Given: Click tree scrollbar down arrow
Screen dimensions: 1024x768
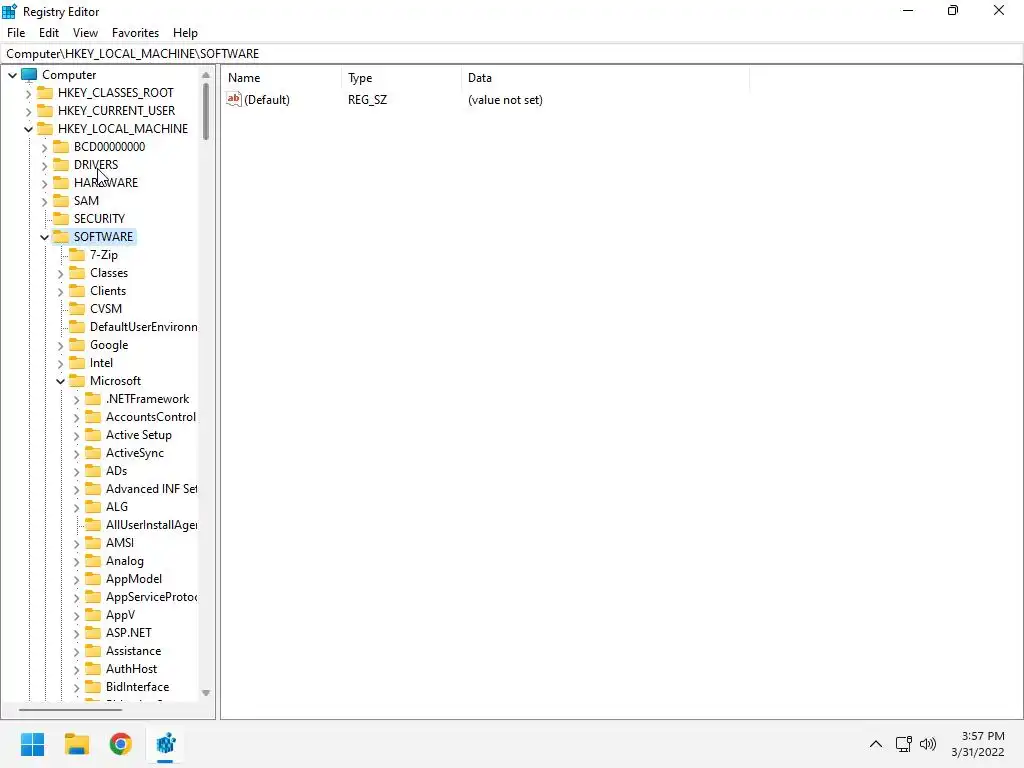Looking at the screenshot, I should pos(206,693).
